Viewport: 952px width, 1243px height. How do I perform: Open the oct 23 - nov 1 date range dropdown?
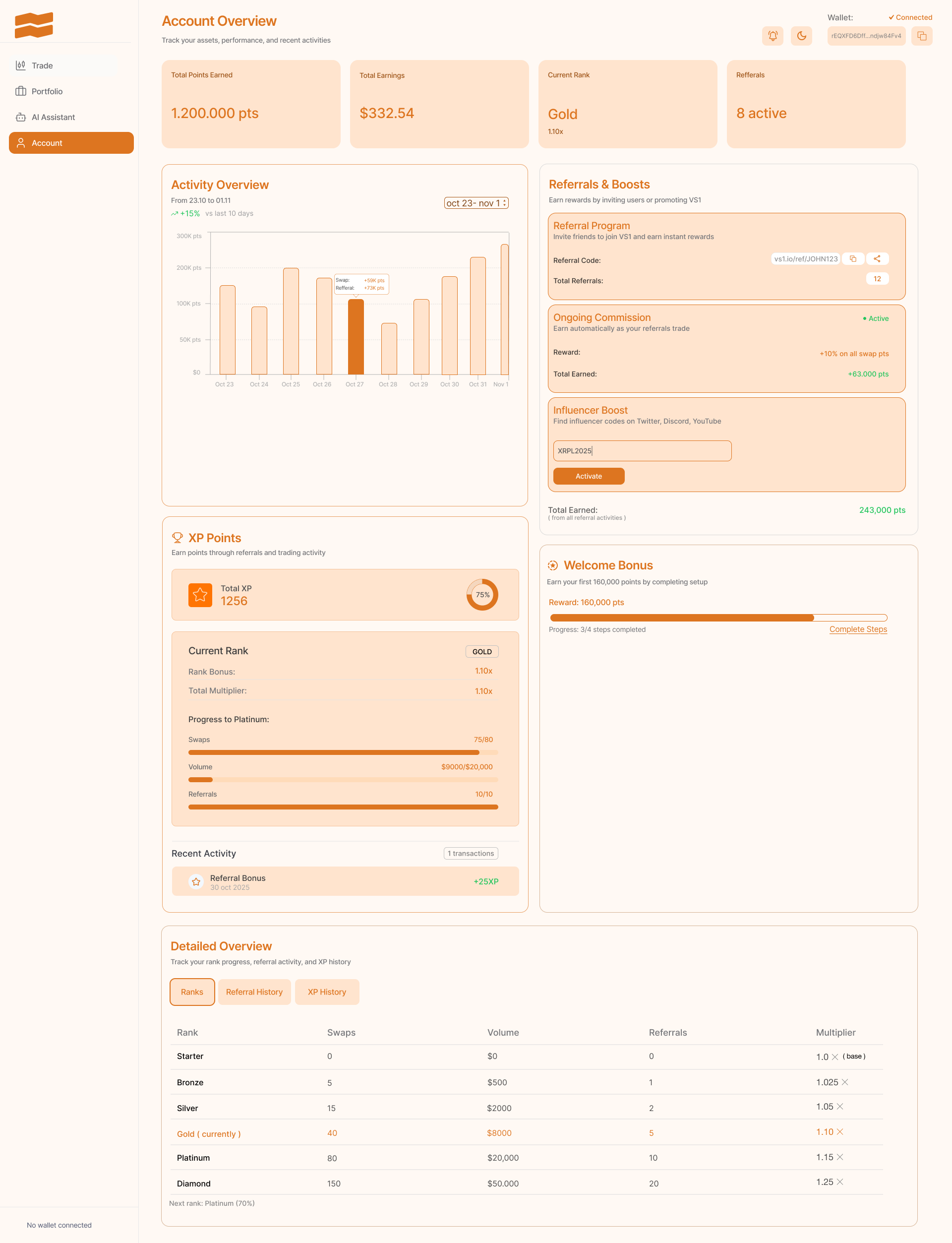[476, 203]
